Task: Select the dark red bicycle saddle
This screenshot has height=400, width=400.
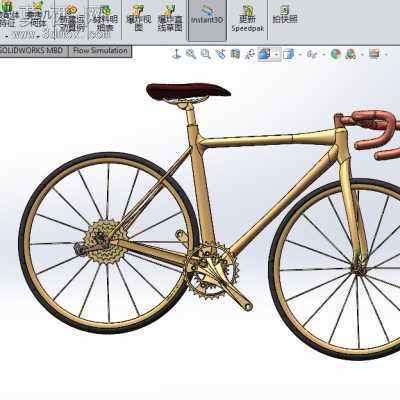Action: click(x=188, y=91)
